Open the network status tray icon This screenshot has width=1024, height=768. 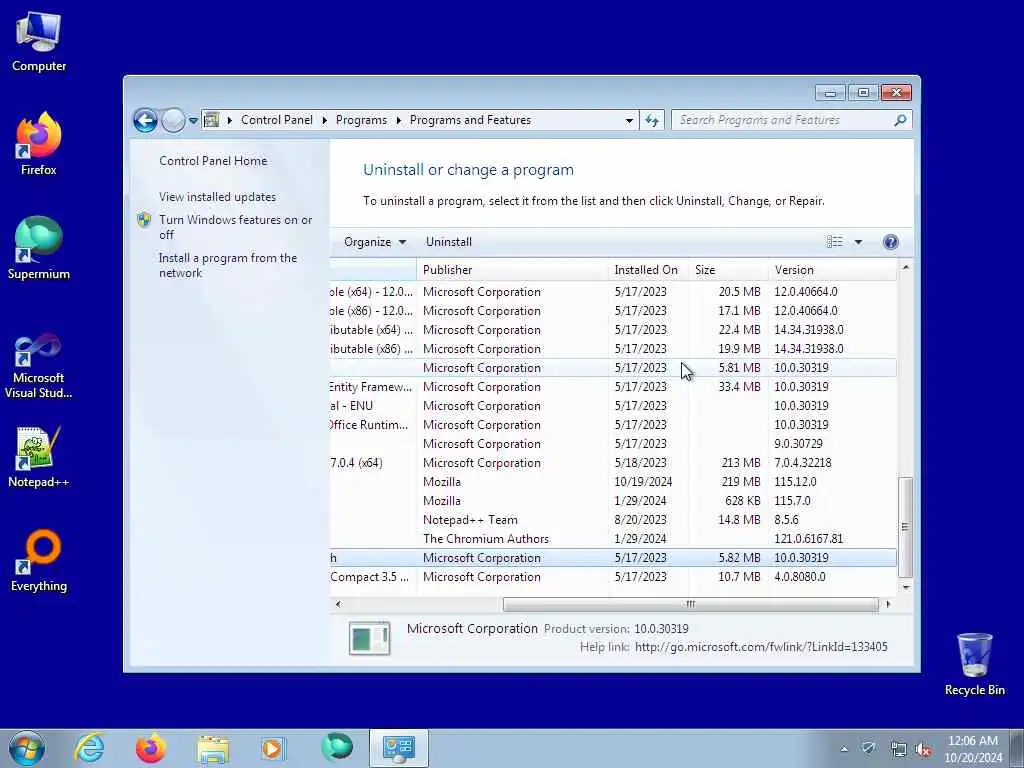click(898, 749)
